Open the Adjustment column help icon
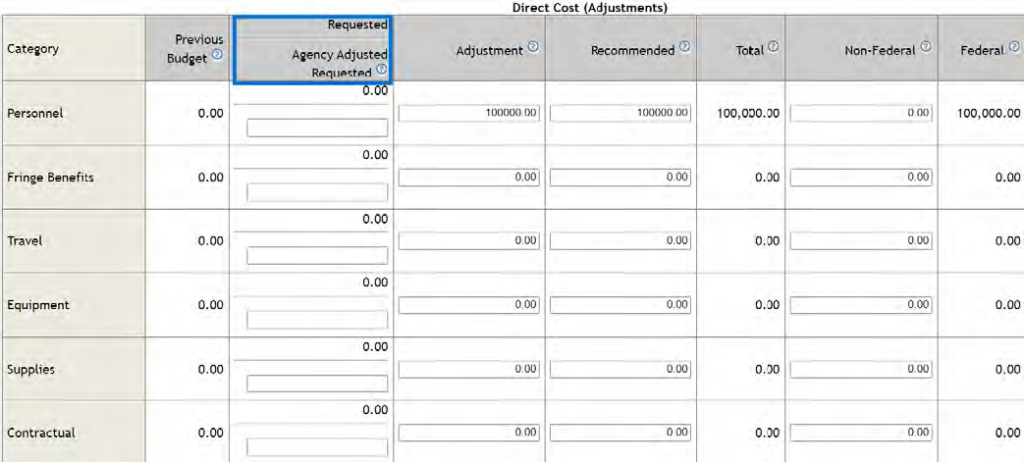The height and width of the screenshot is (462, 1024). click(533, 47)
